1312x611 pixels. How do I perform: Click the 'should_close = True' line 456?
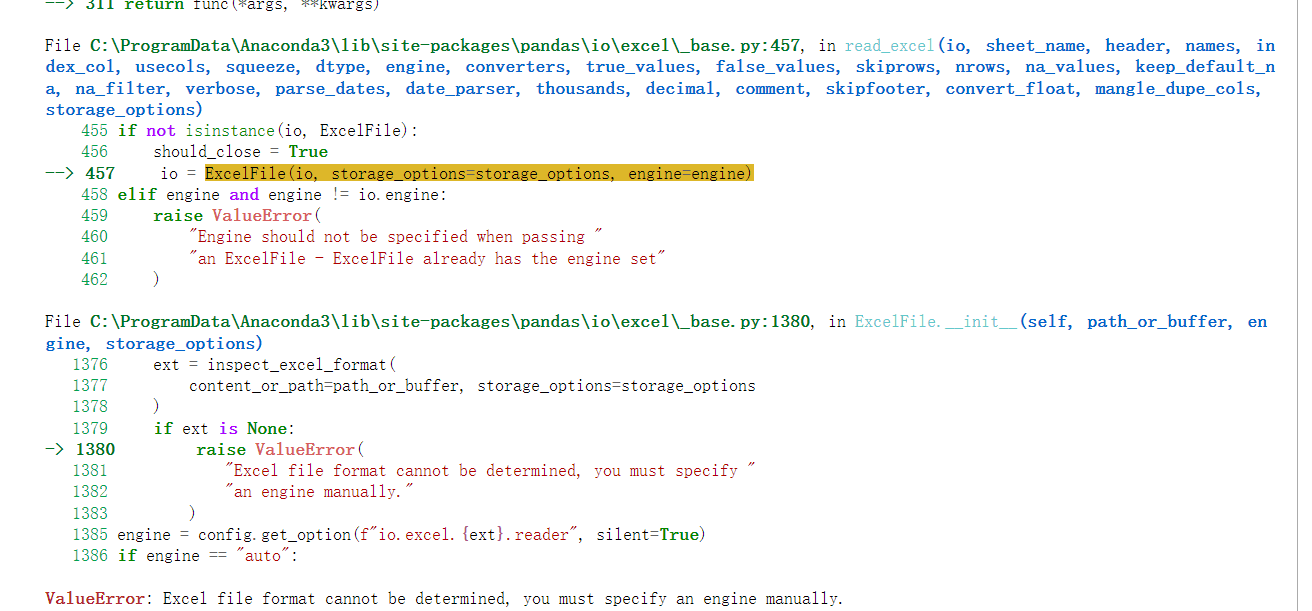[240, 152]
